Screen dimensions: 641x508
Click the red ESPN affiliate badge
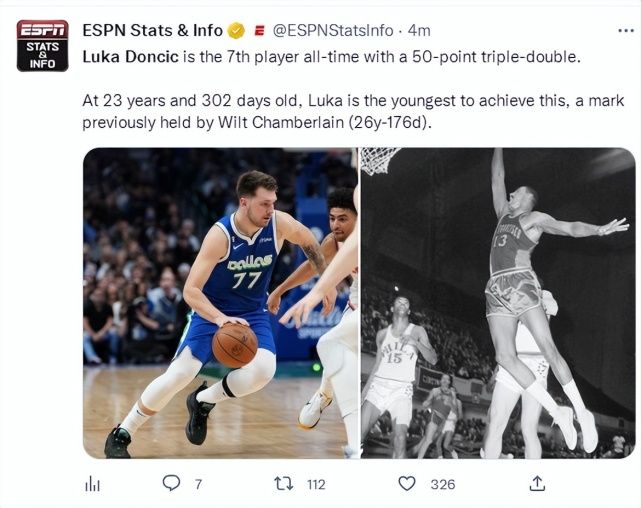(258, 30)
